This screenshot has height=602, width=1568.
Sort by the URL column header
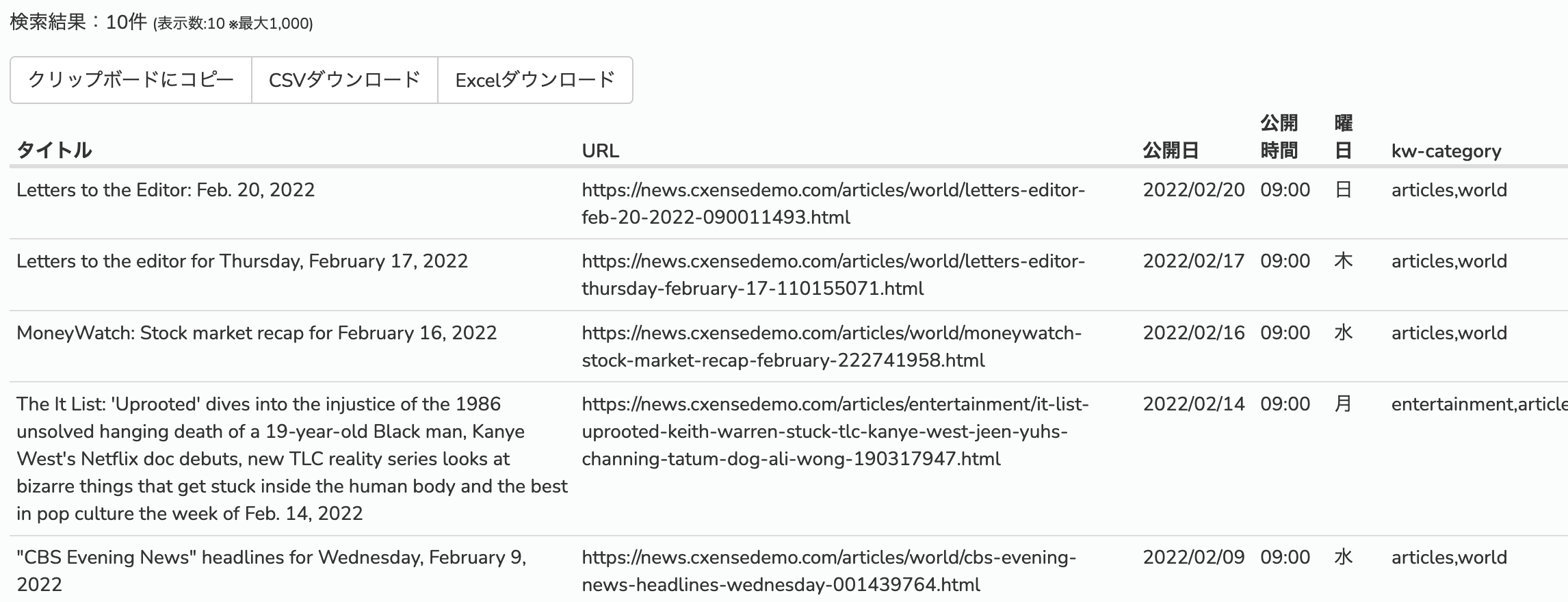[601, 150]
